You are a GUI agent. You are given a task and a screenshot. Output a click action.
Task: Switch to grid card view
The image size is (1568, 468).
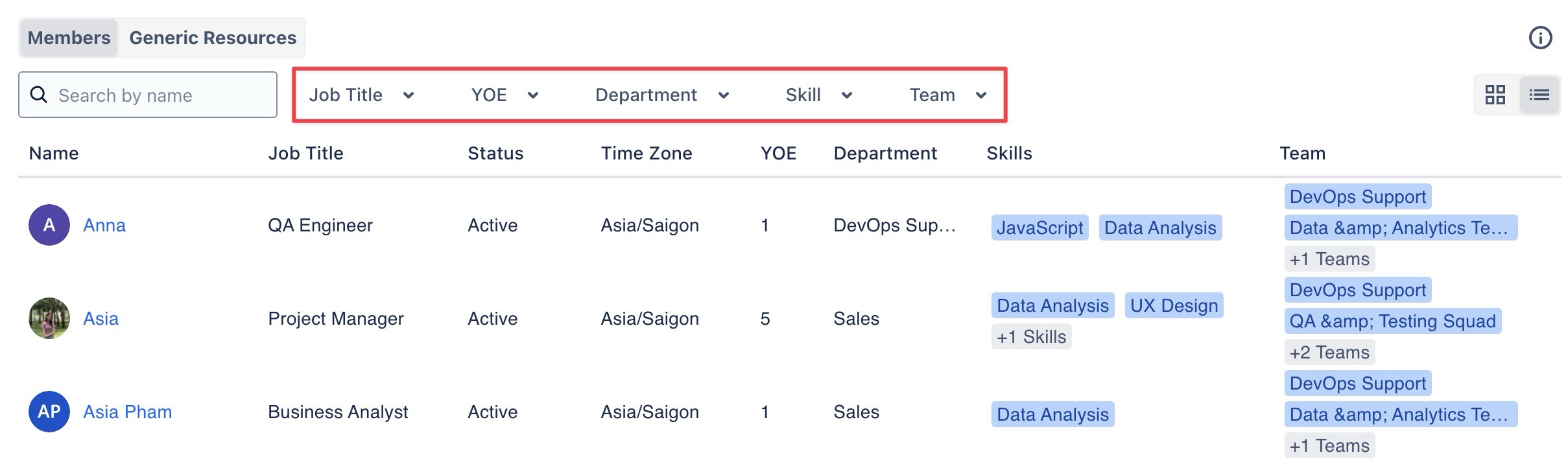coord(1495,95)
